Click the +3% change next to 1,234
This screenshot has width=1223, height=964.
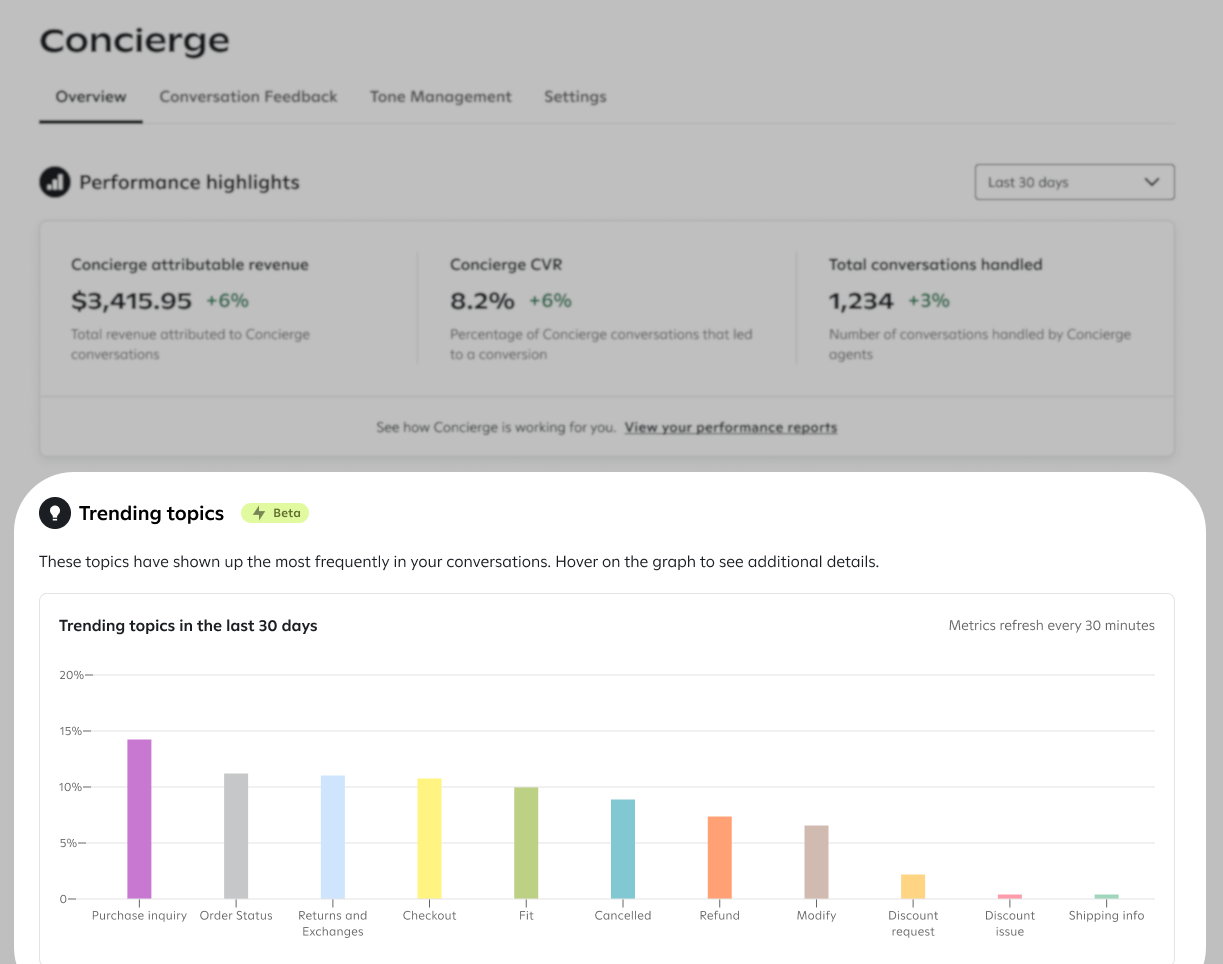[929, 300]
